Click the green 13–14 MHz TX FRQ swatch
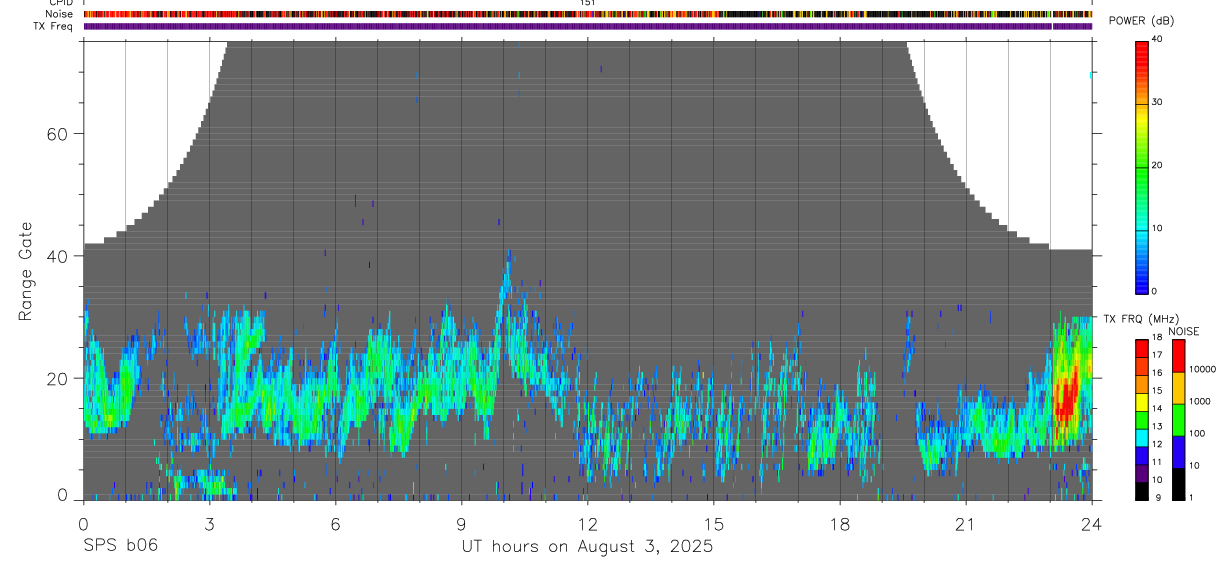 (1141, 420)
